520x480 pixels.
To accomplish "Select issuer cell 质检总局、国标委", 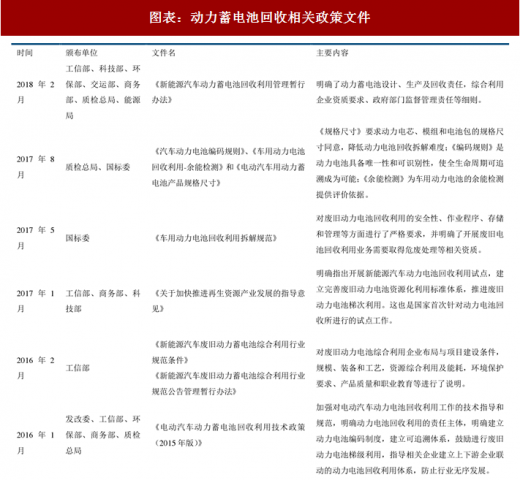I will click(x=98, y=167).
